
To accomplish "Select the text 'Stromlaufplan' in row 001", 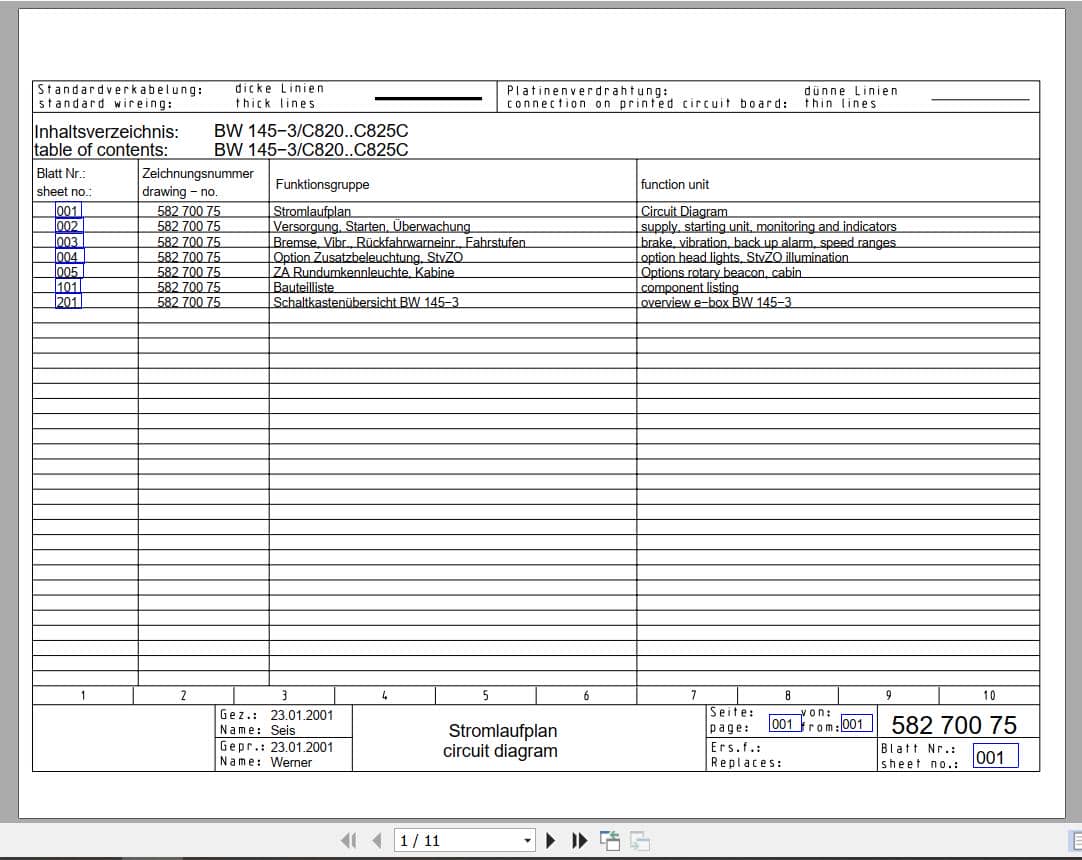I will [312, 211].
